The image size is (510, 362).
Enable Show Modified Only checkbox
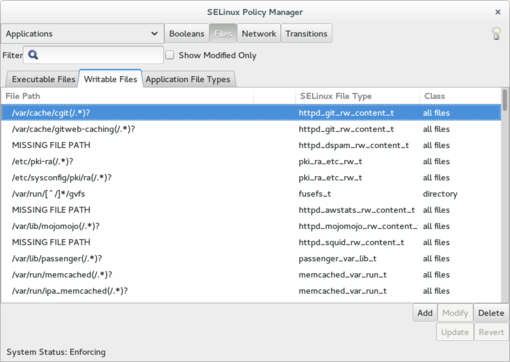click(170, 55)
